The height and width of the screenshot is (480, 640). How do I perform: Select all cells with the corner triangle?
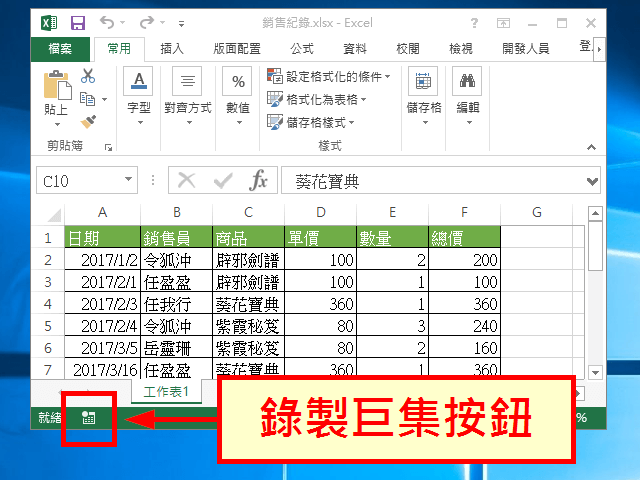click(54, 215)
